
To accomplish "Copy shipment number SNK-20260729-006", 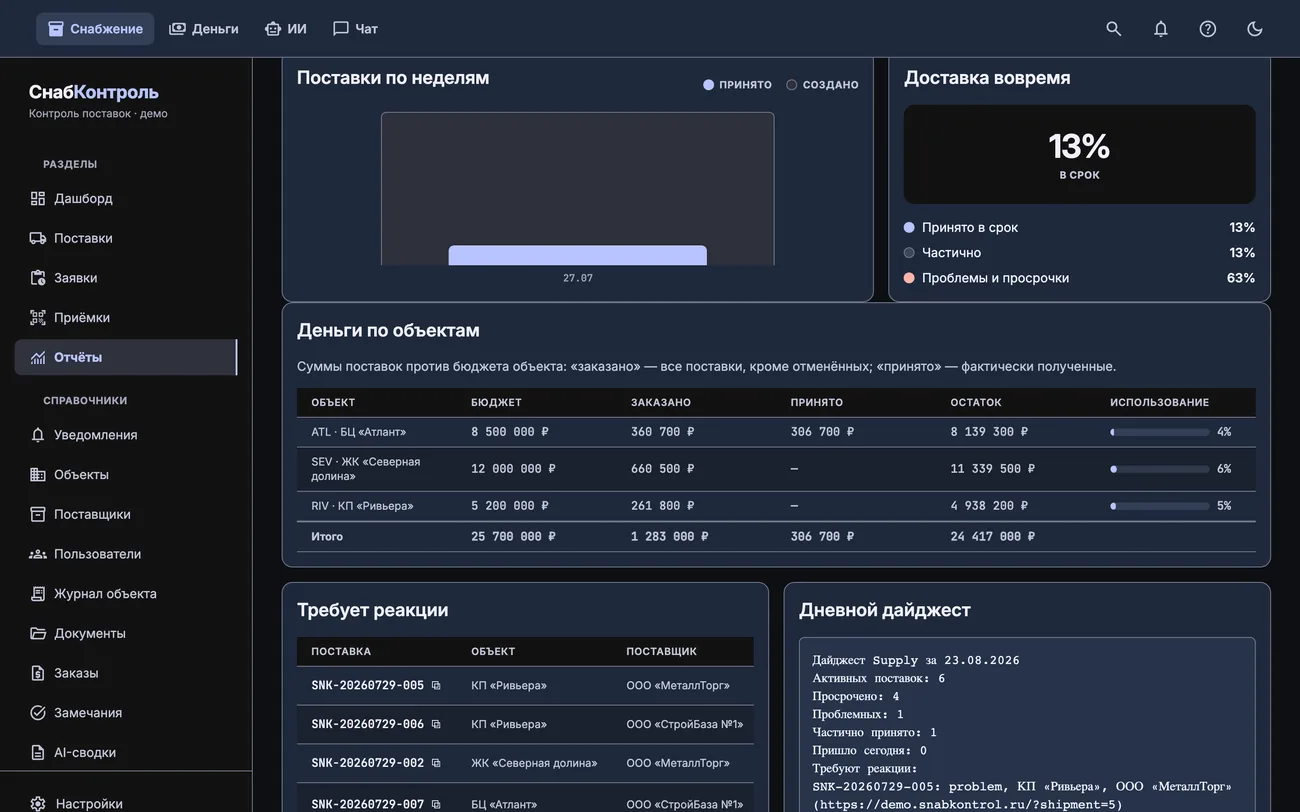I will 436,724.
